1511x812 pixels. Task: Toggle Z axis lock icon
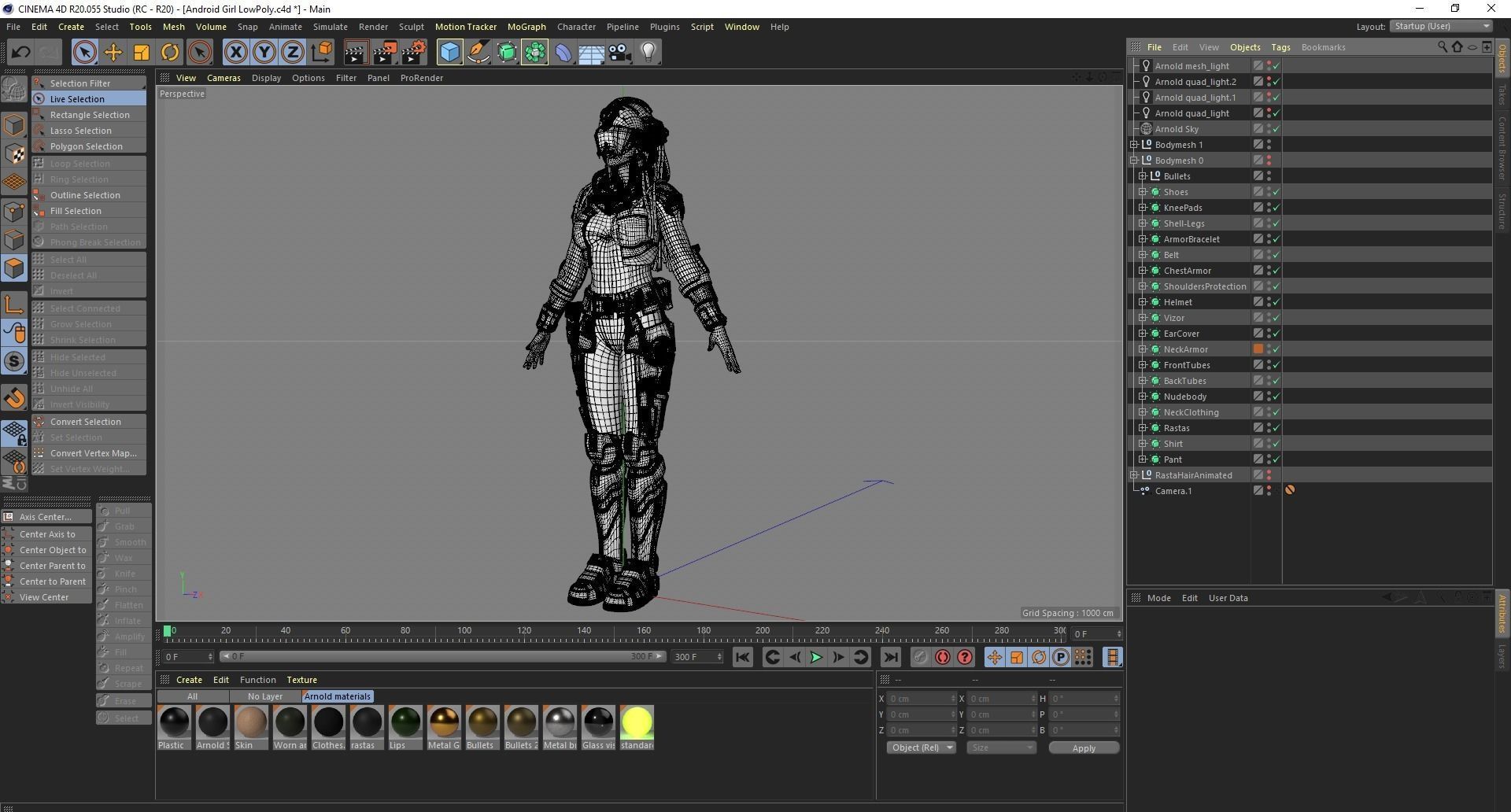click(293, 53)
